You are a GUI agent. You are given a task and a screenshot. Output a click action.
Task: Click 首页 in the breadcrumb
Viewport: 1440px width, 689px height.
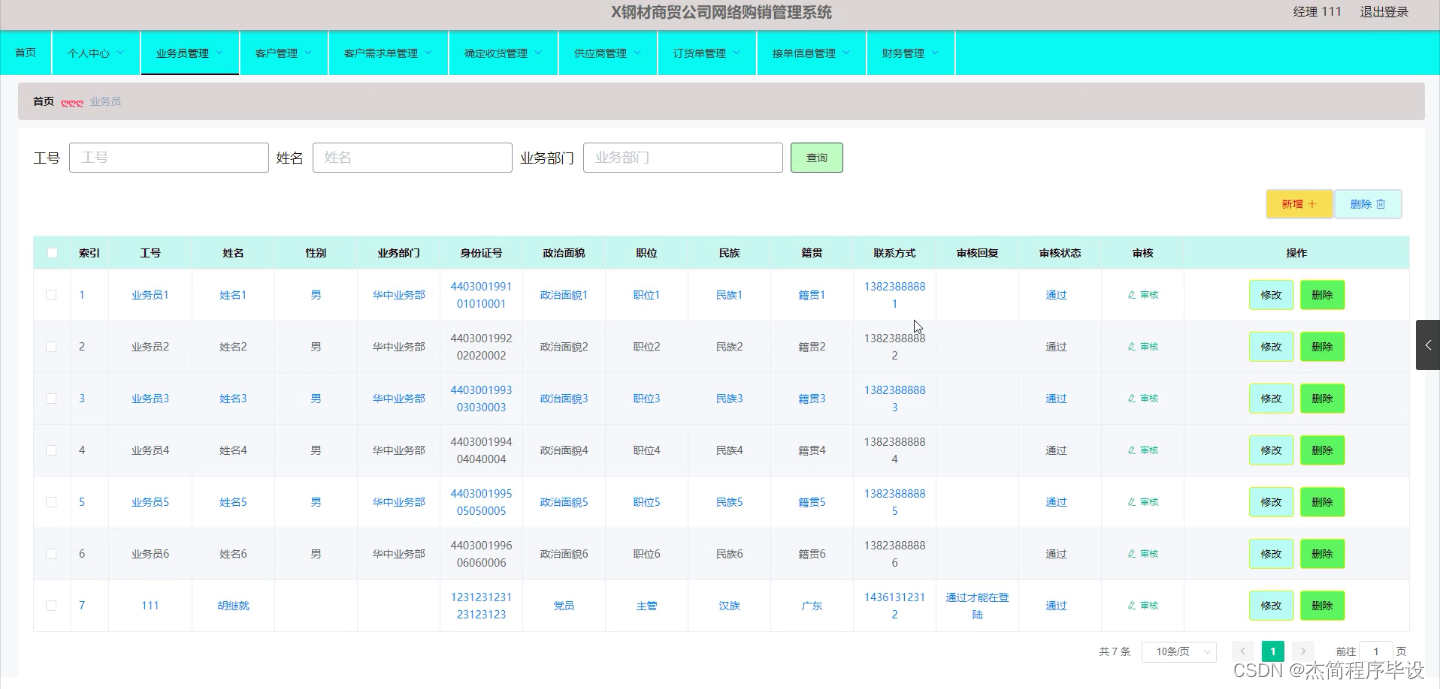click(43, 102)
